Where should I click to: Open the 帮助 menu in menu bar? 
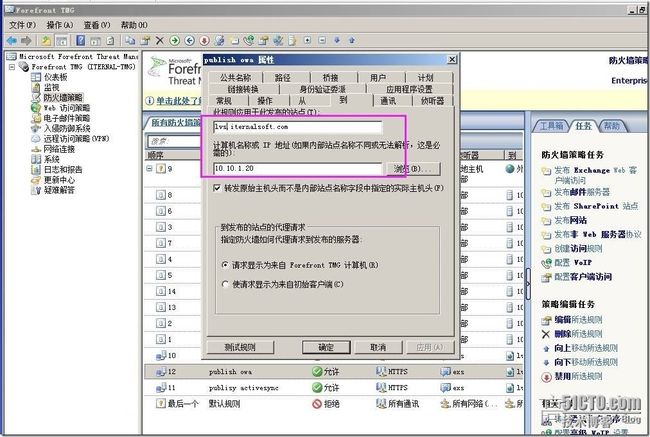coord(134,25)
